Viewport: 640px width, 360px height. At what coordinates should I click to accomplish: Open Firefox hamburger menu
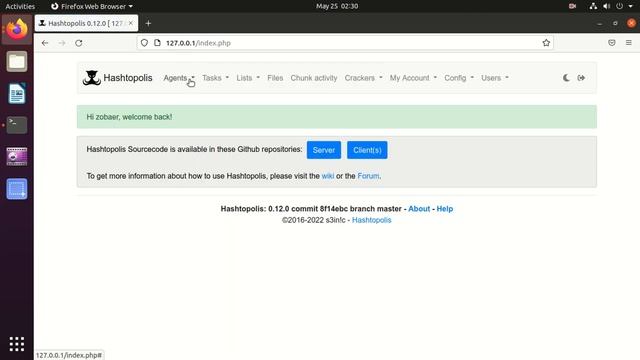629,43
